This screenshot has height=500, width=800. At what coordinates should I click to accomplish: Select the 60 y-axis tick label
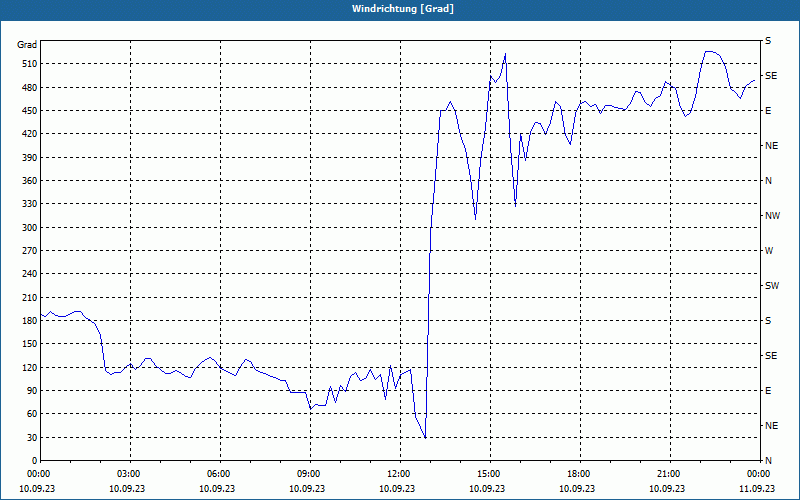tap(33, 414)
